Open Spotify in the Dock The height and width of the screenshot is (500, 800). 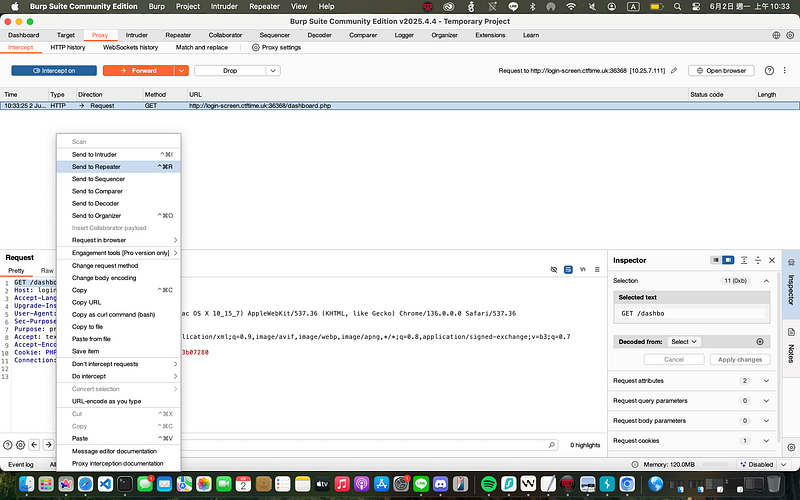[489, 483]
